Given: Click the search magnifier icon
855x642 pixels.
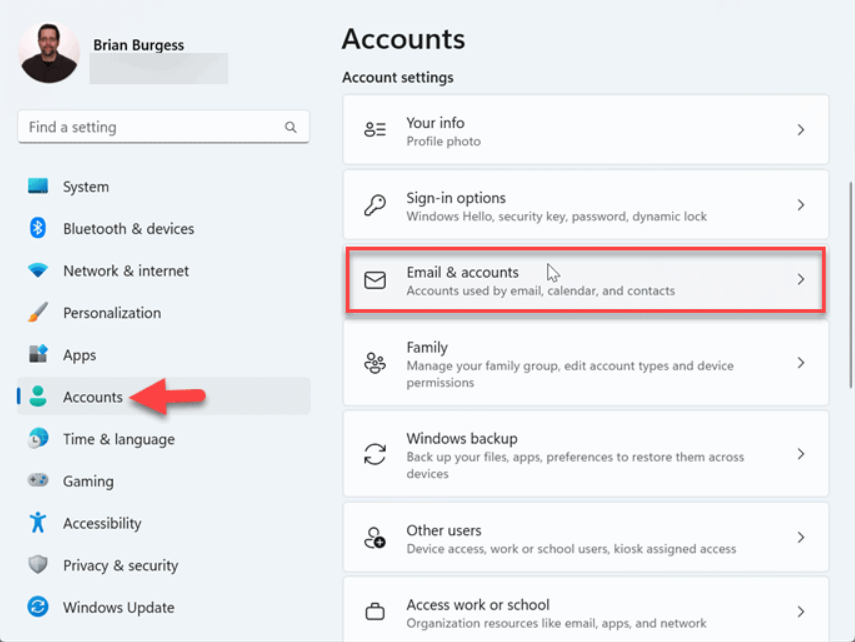Looking at the screenshot, I should 291,128.
